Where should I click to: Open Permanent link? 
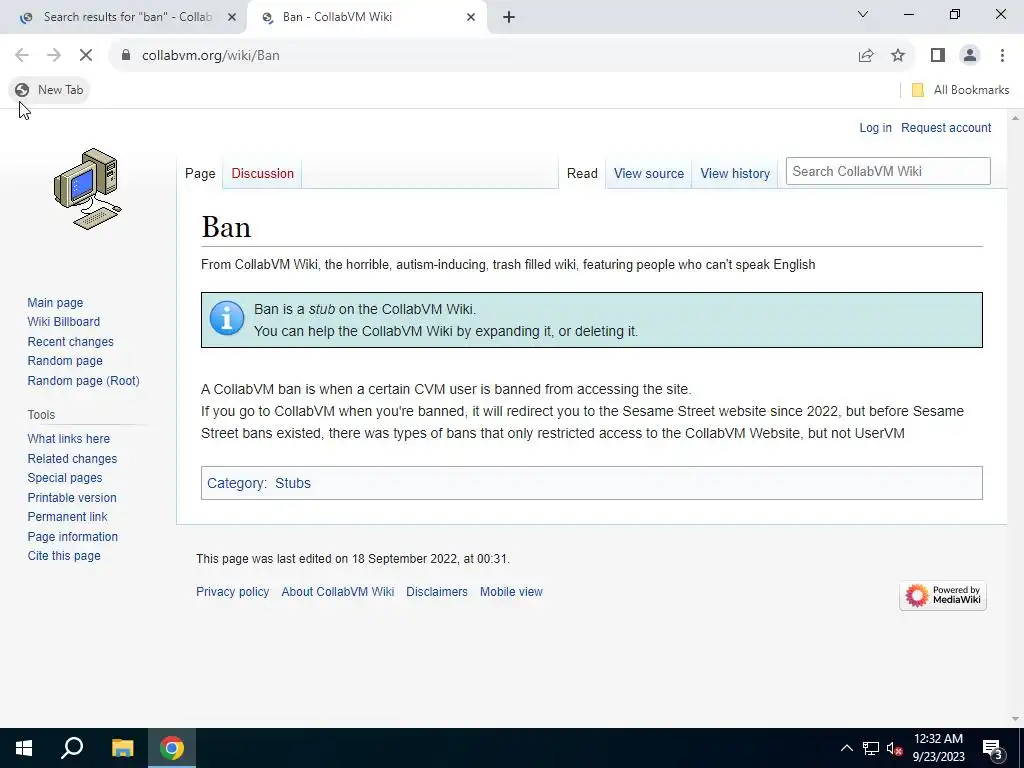pos(67,517)
